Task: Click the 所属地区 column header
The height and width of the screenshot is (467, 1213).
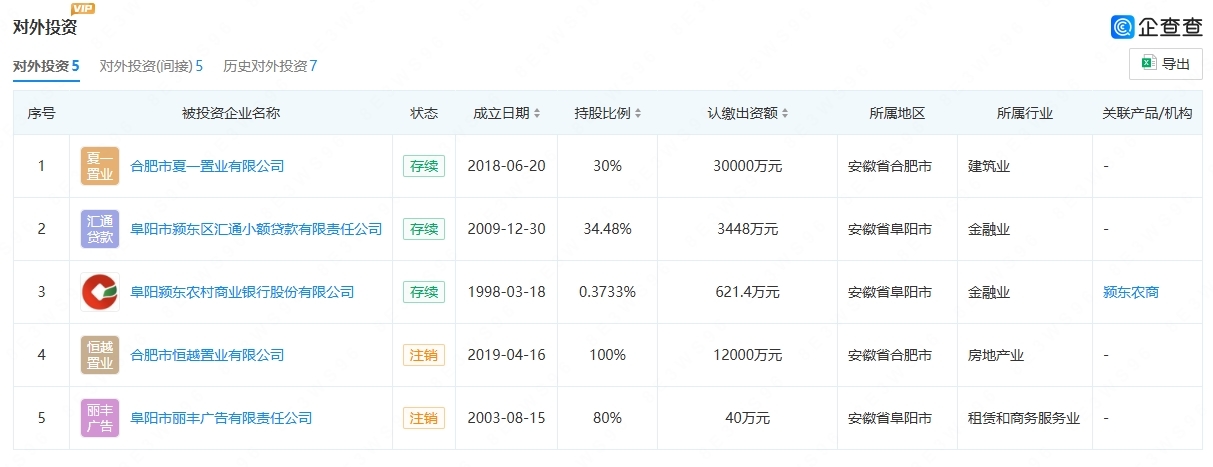Action: pos(897,113)
